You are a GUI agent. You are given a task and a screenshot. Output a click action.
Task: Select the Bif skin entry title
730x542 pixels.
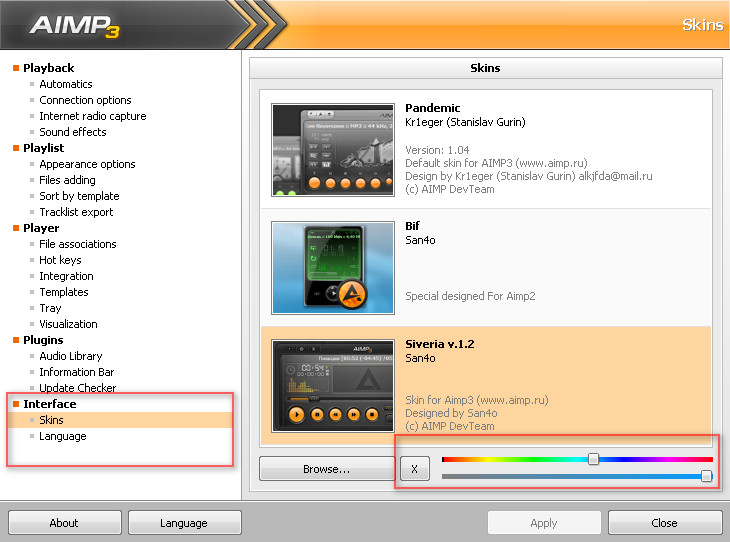(x=412, y=226)
